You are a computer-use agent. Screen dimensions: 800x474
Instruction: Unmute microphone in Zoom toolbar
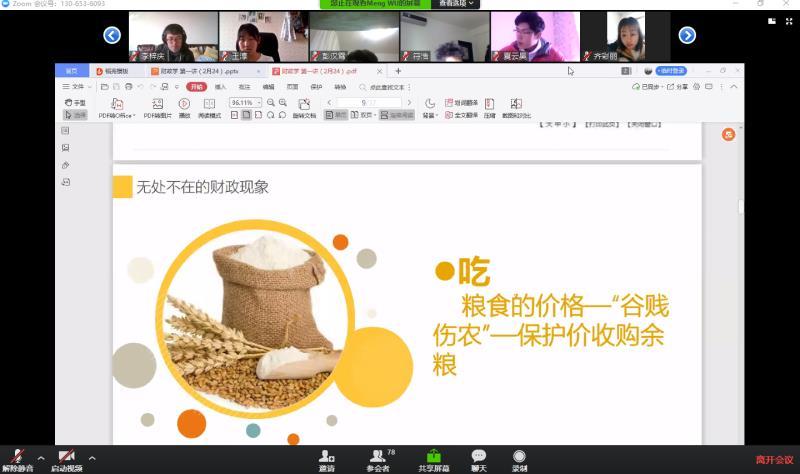pyautogui.click(x=17, y=460)
